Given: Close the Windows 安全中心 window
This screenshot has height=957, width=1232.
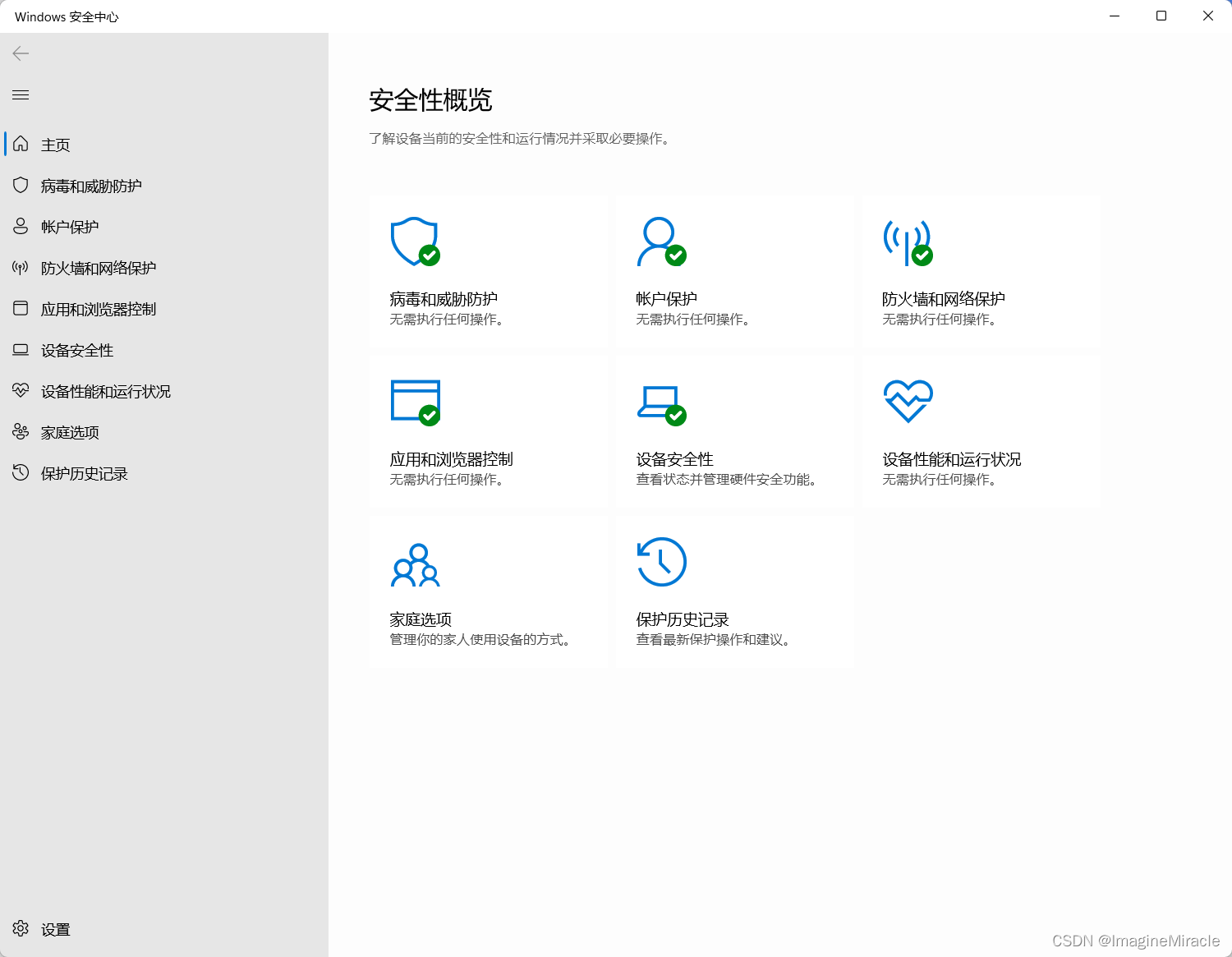Looking at the screenshot, I should [1208, 16].
